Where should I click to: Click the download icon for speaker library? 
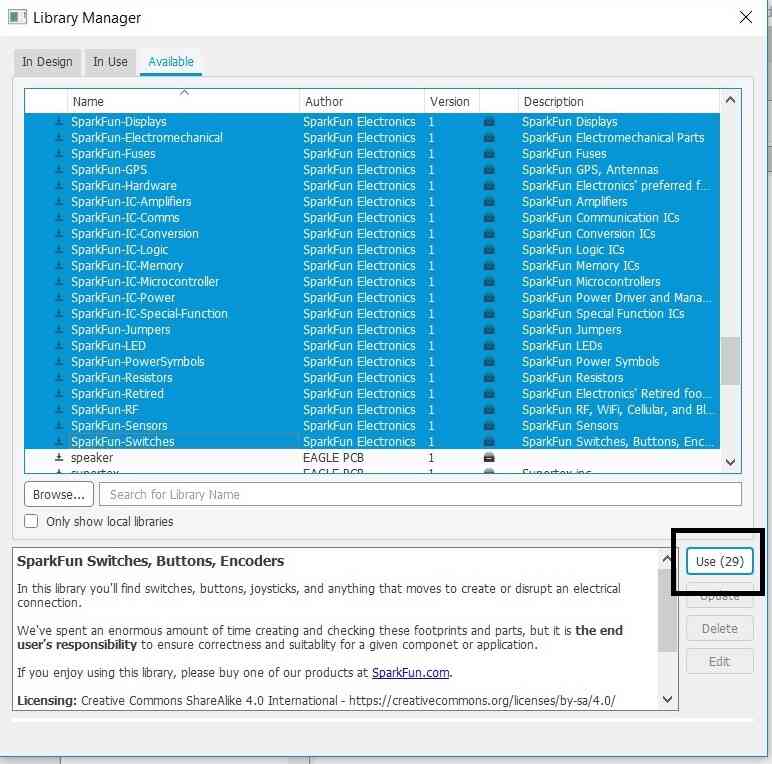[x=59, y=458]
